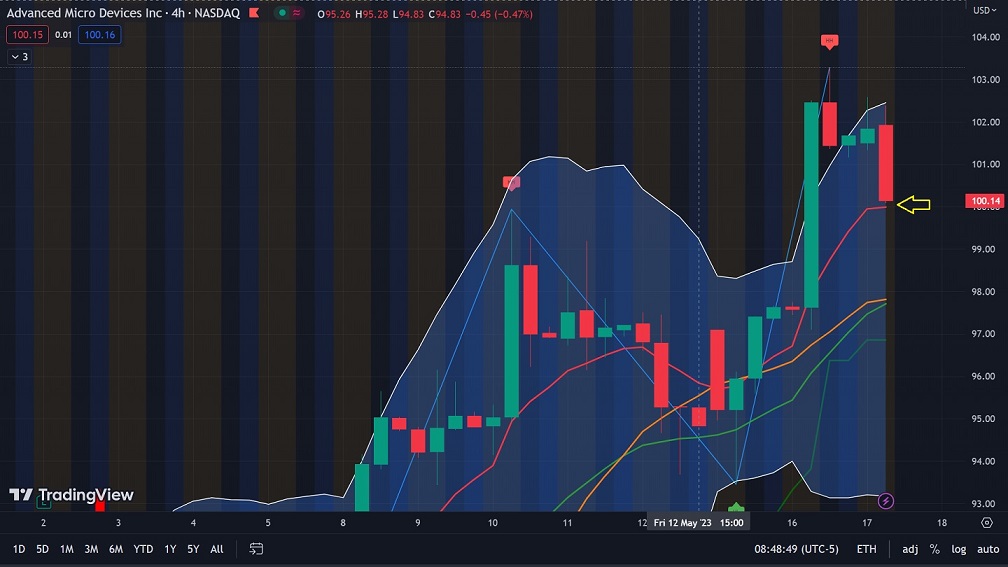Click the red square marker near date 3
The width and height of the screenshot is (1008, 567).
(100, 507)
